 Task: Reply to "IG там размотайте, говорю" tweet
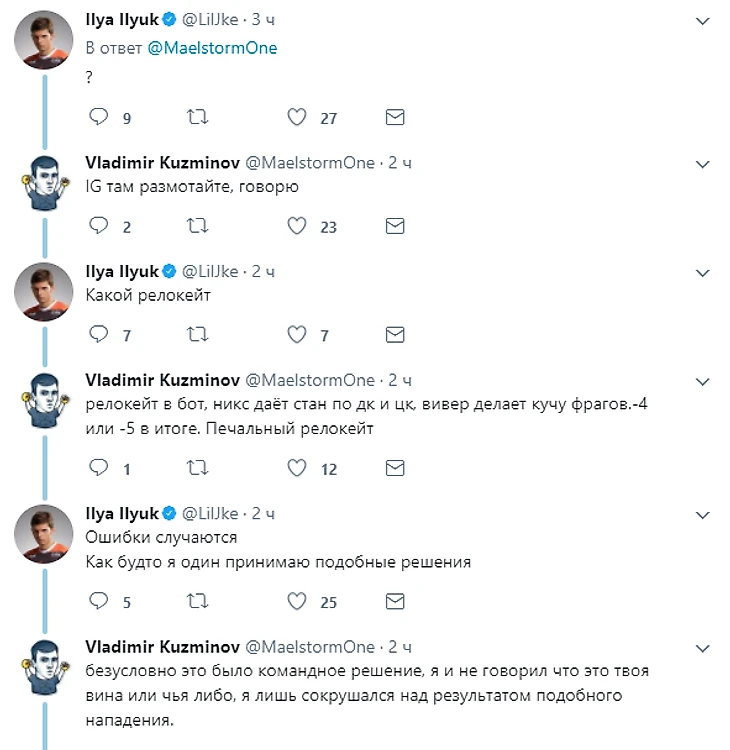click(x=98, y=226)
